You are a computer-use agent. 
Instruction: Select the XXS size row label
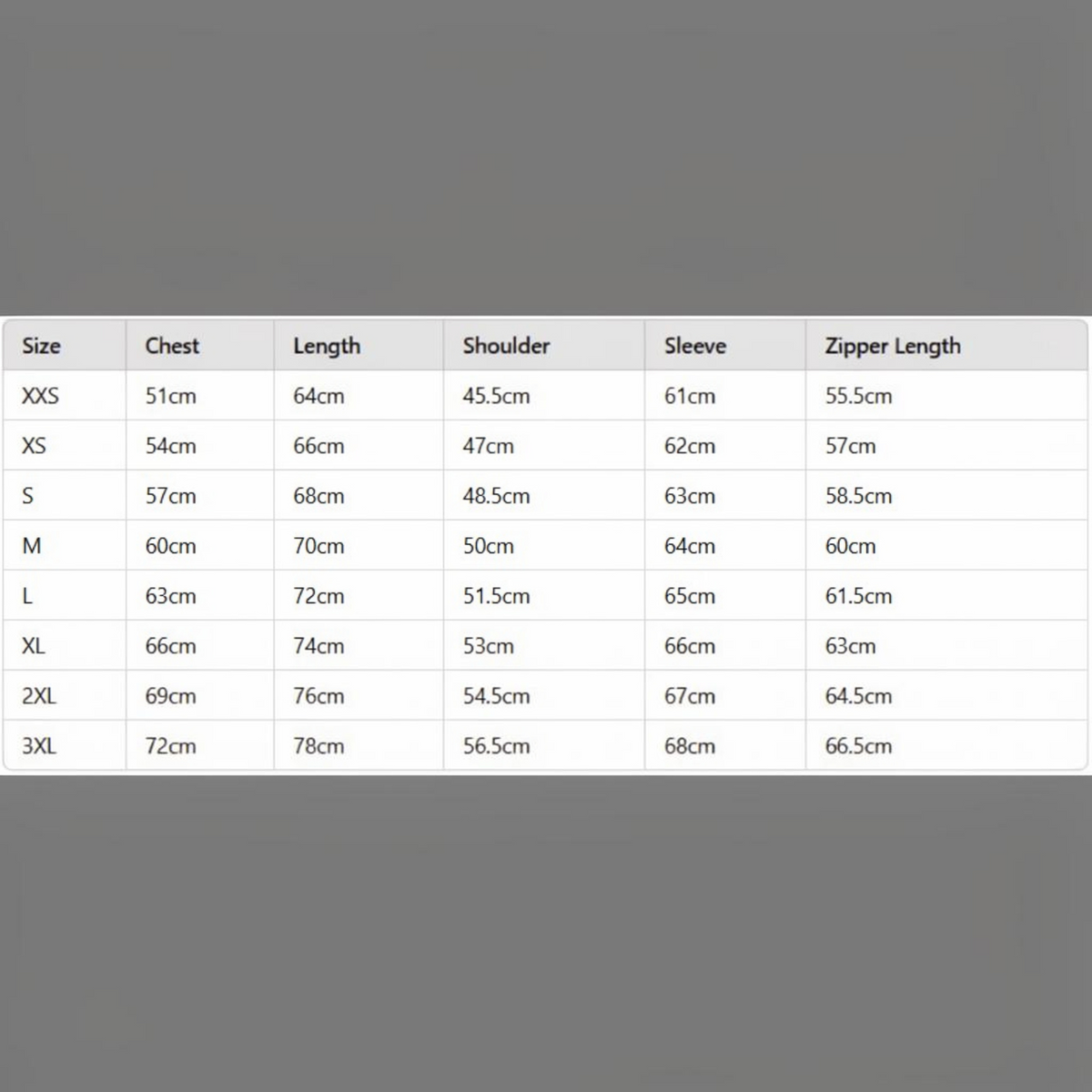[x=40, y=396]
